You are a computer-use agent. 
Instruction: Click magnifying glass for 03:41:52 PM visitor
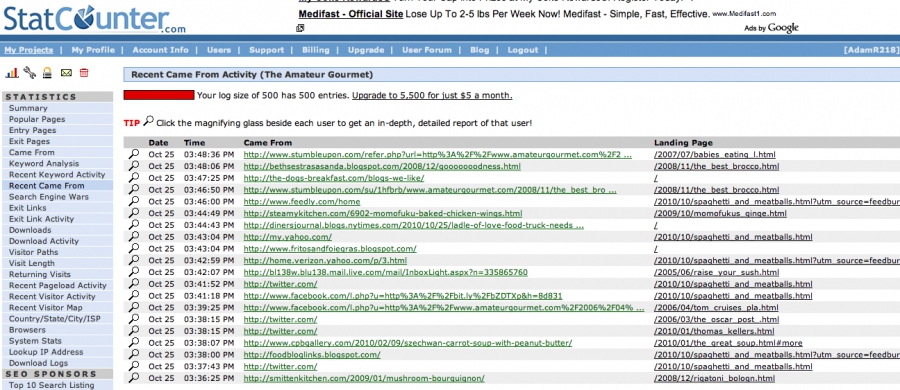point(134,284)
